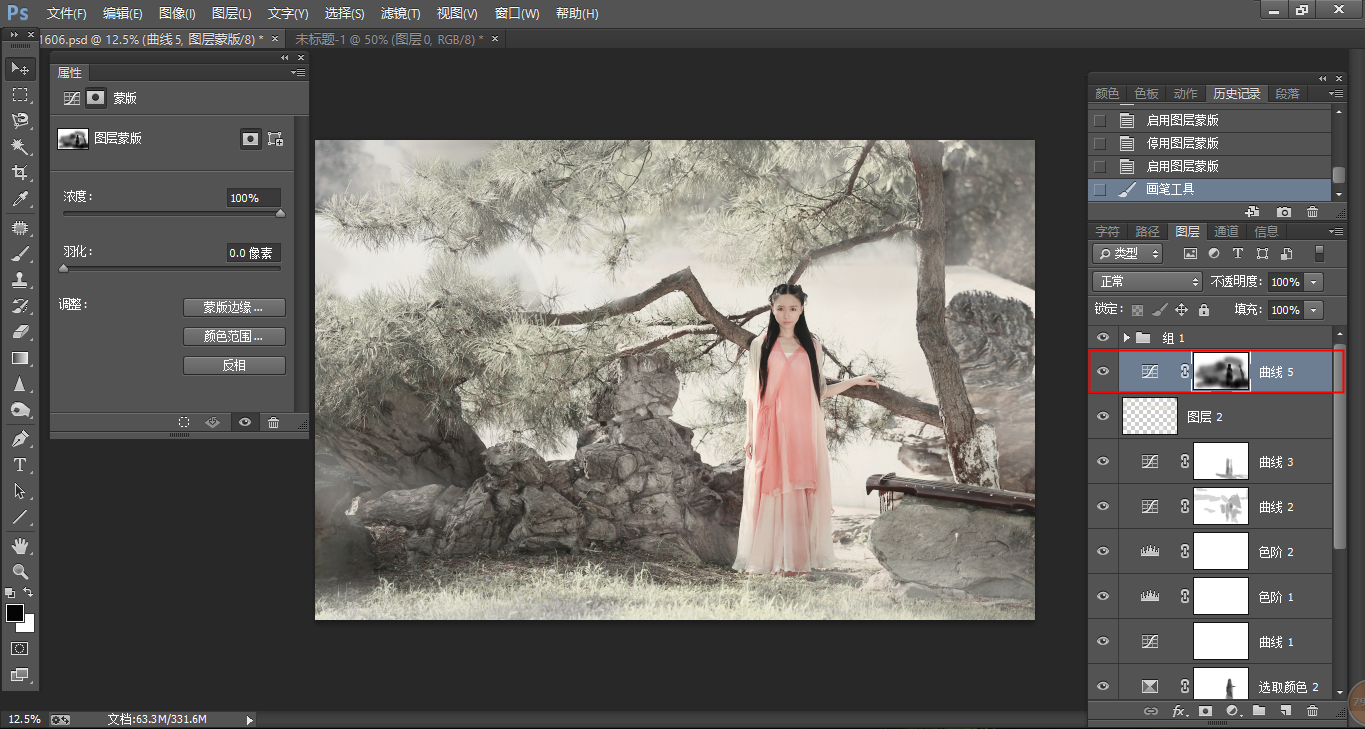Select the 曲线 3 layer mask thumbnail
This screenshot has height=729, width=1365.
(x=1221, y=462)
